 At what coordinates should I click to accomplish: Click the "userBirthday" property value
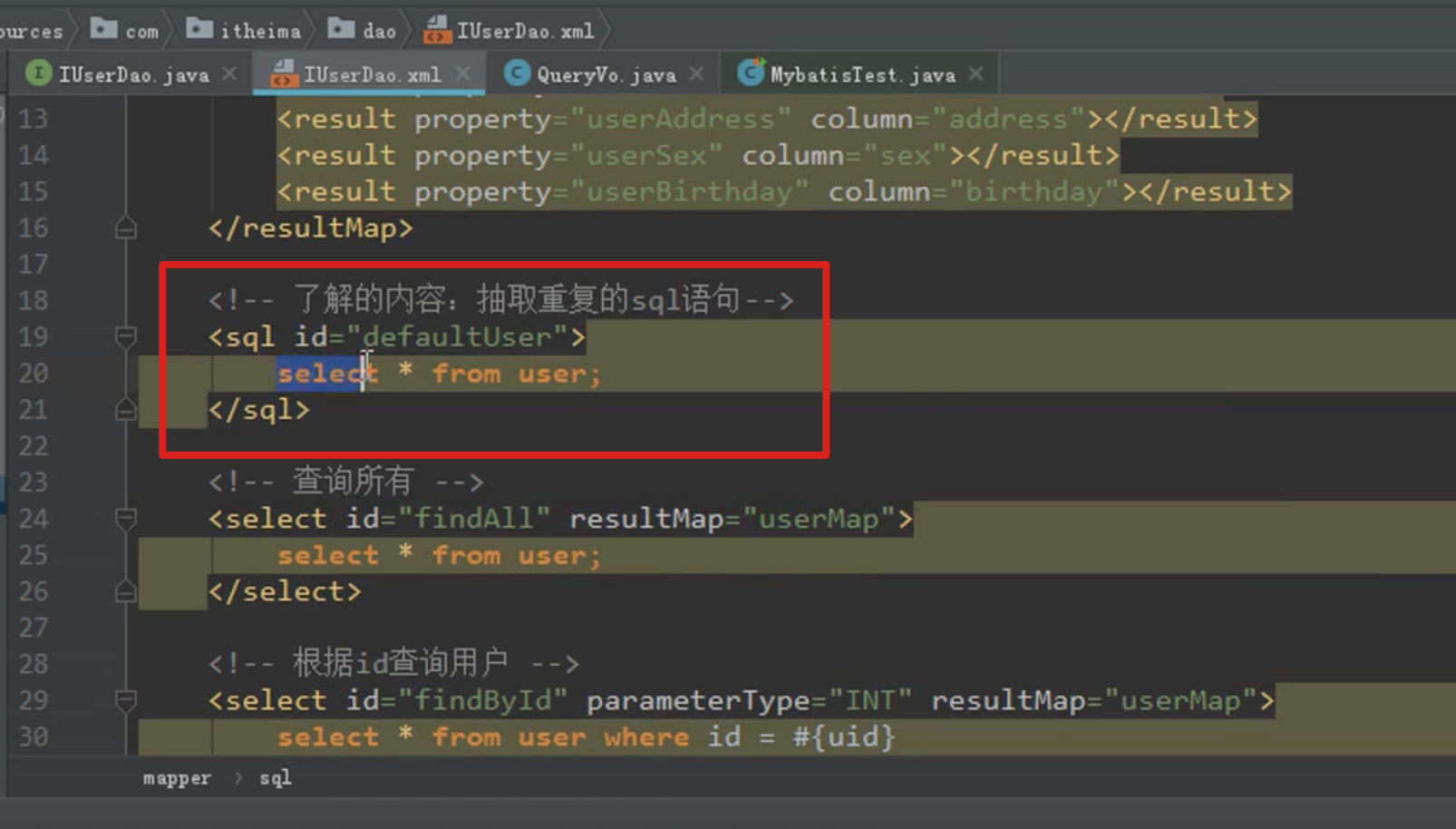(689, 191)
